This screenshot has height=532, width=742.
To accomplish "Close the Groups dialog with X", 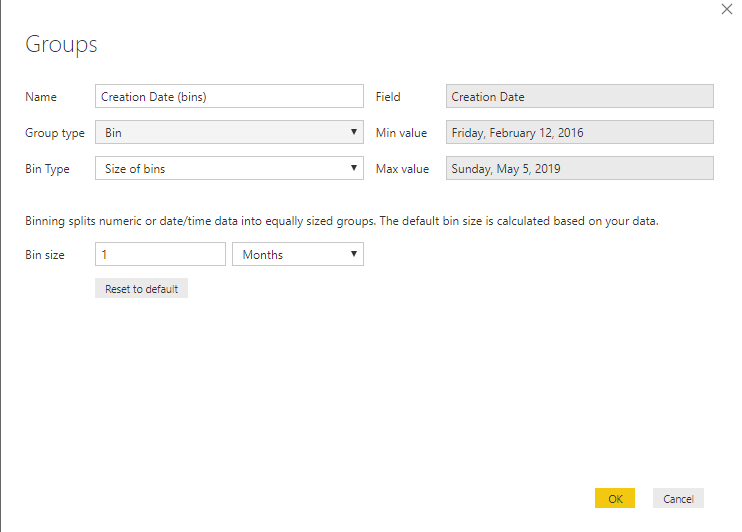I will pyautogui.click(x=726, y=9).
